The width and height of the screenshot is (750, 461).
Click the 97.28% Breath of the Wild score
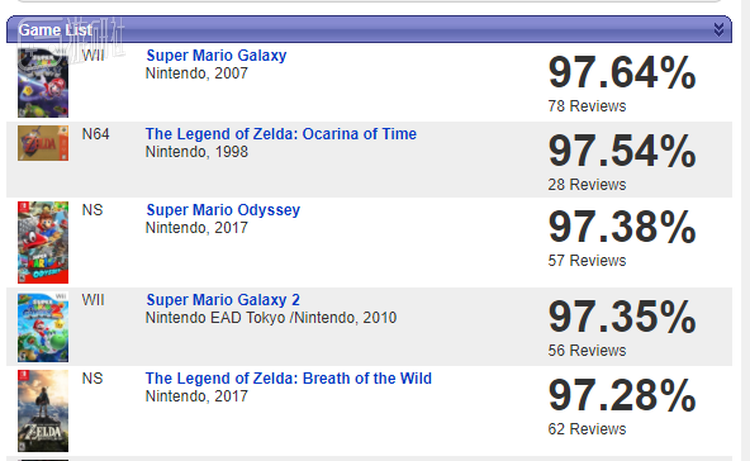pos(621,396)
